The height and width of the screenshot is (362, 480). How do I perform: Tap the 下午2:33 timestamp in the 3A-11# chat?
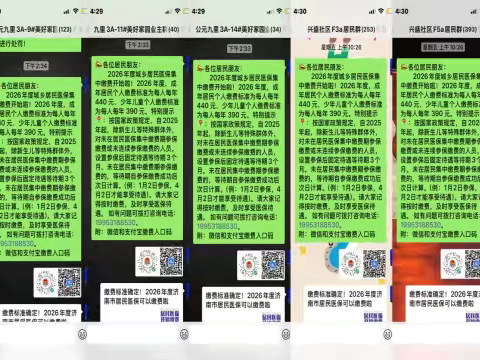(138, 45)
